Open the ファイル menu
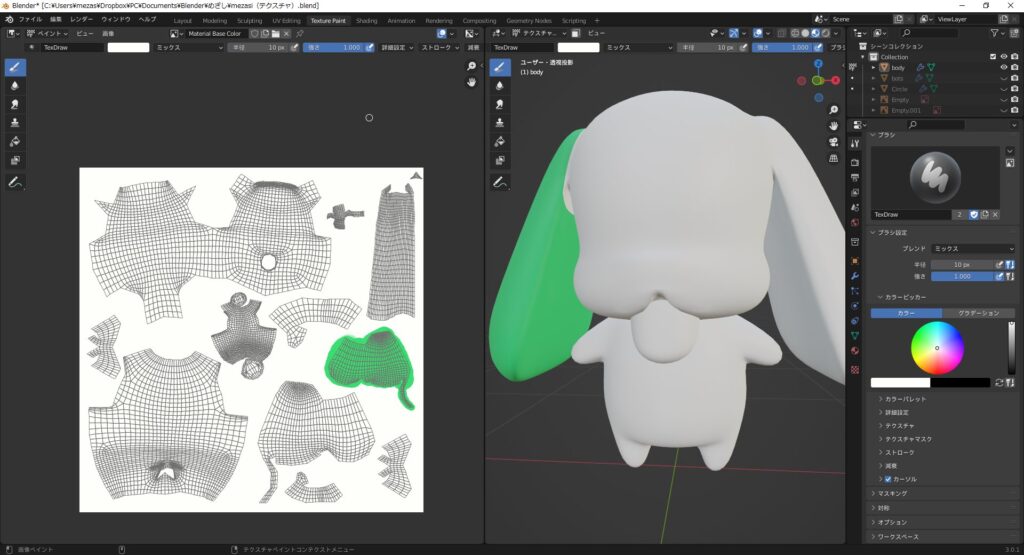The height and width of the screenshot is (555, 1024). coord(30,20)
